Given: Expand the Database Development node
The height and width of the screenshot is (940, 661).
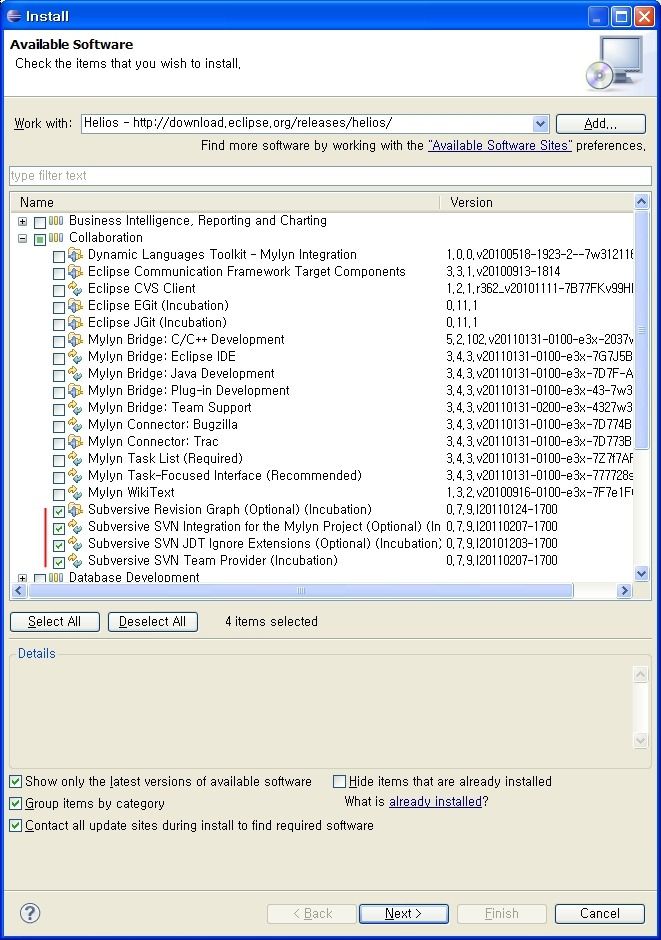Looking at the screenshot, I should point(22,579).
